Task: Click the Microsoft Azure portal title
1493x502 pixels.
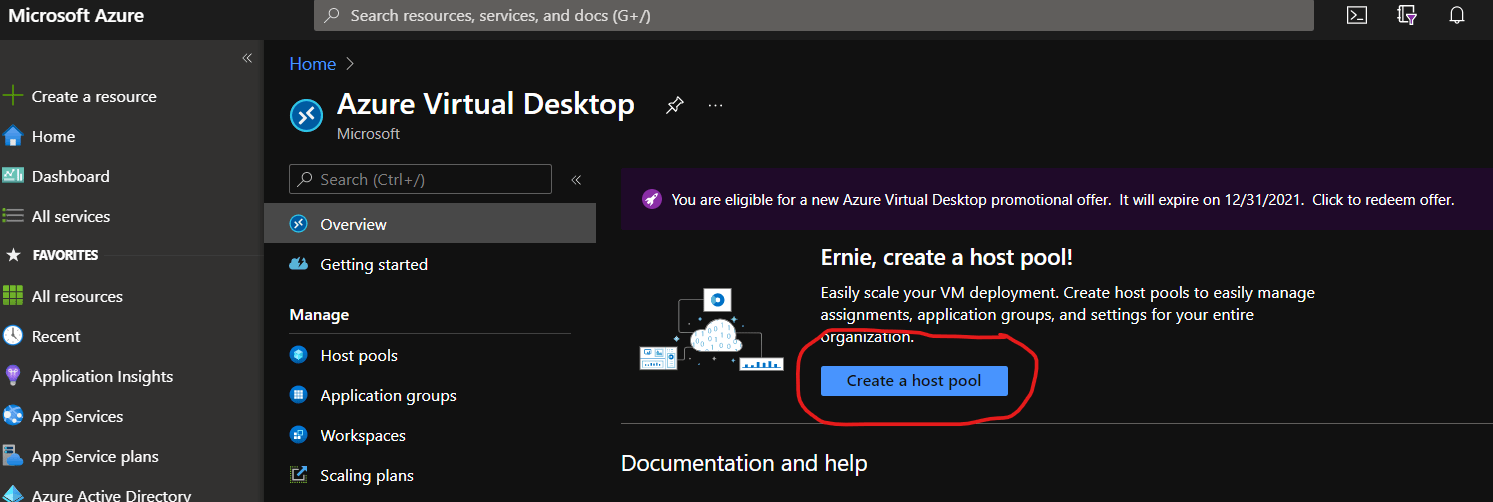Action: point(76,15)
